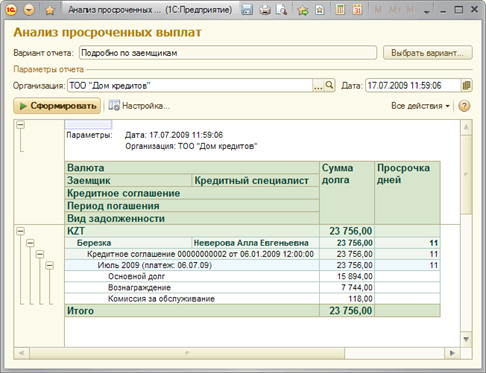Click the Кредитный специалист header cell

tap(256, 180)
